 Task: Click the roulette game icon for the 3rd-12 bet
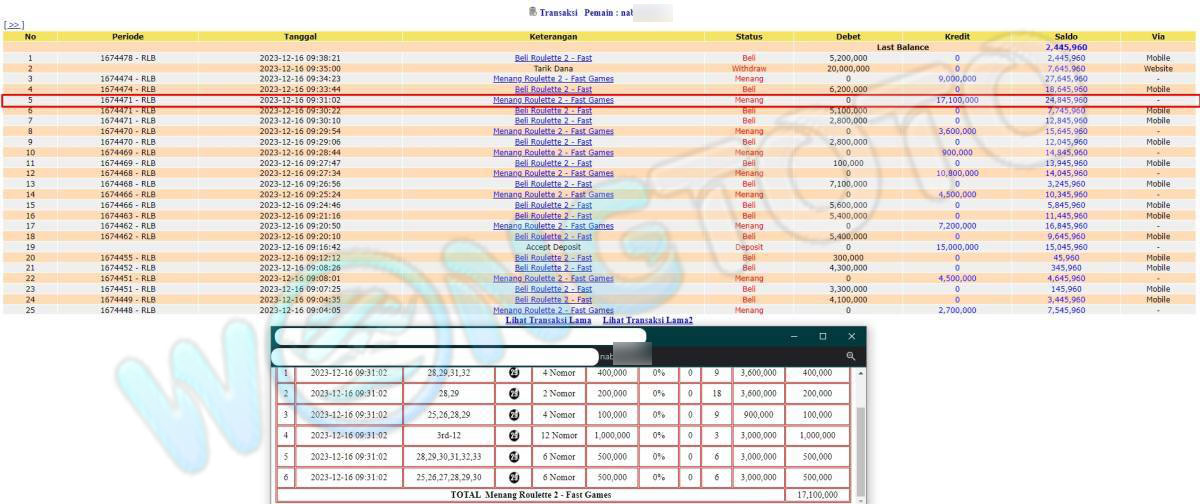click(514, 435)
